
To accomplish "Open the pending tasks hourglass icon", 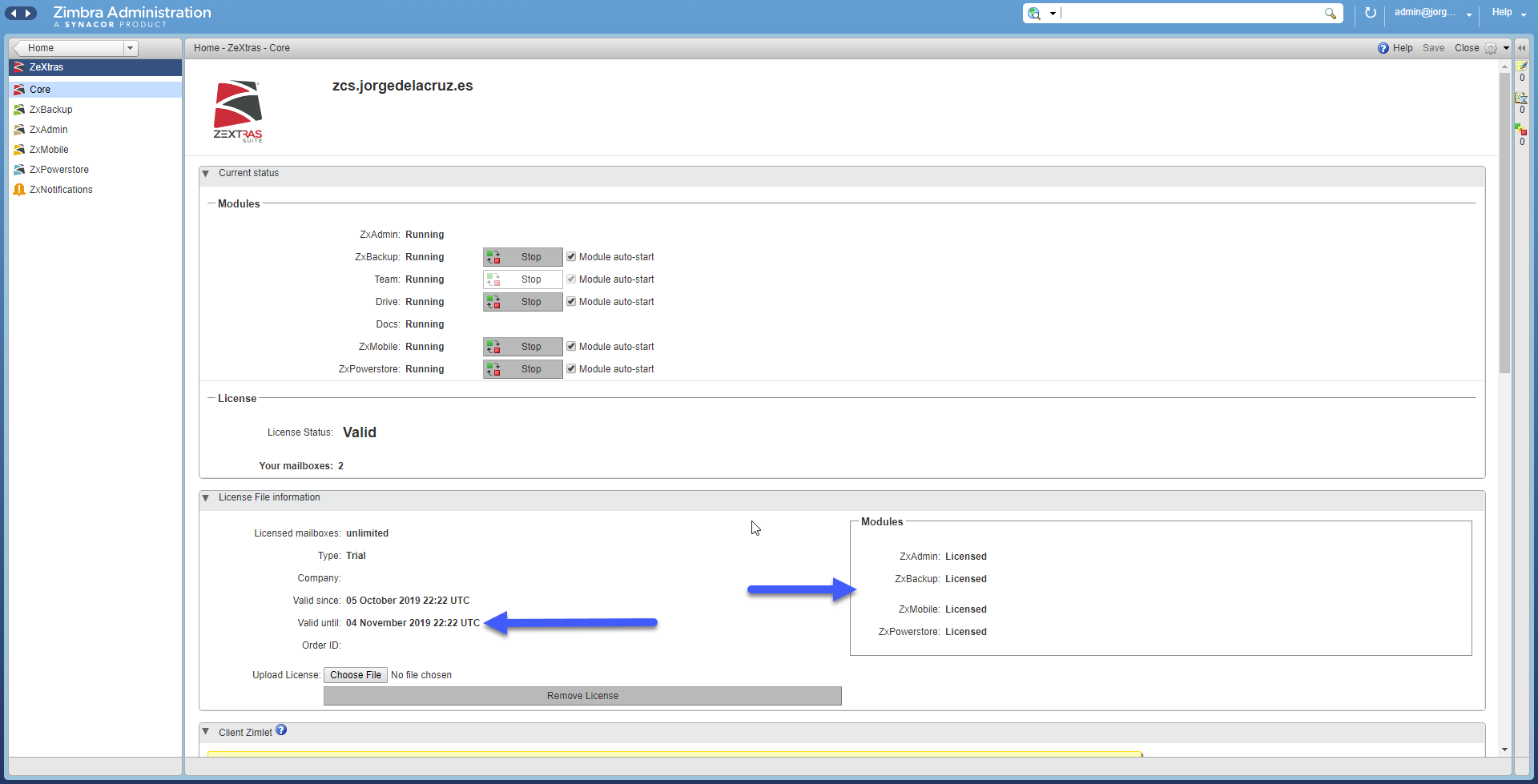I will [1522, 98].
